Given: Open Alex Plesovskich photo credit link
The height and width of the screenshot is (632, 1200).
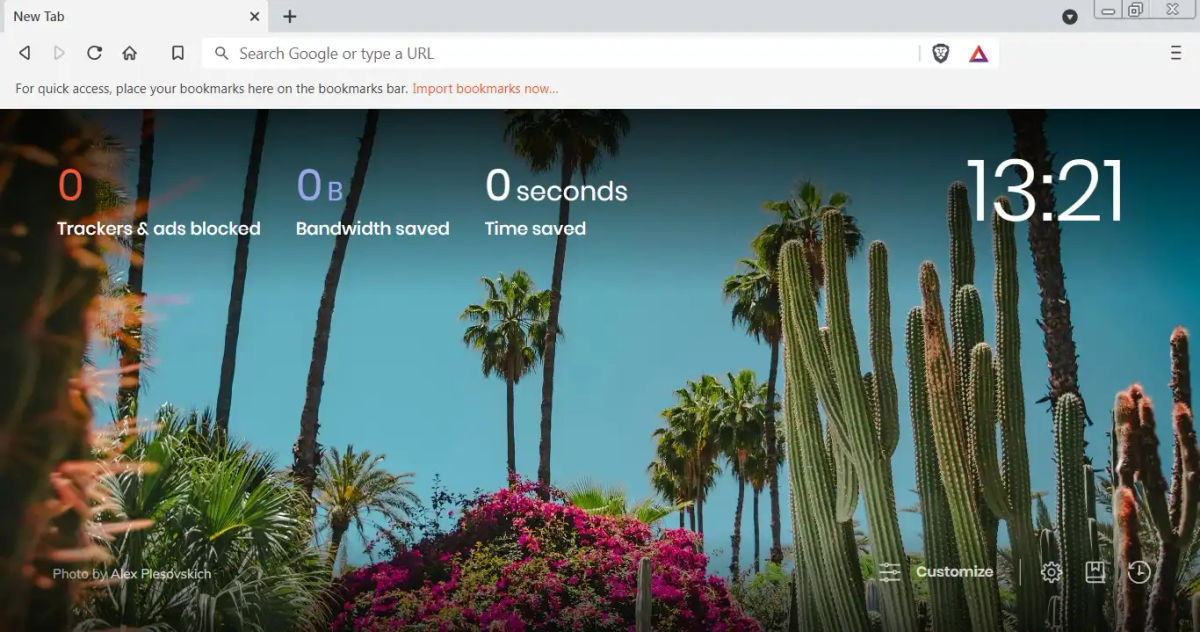Looking at the screenshot, I should click(160, 574).
